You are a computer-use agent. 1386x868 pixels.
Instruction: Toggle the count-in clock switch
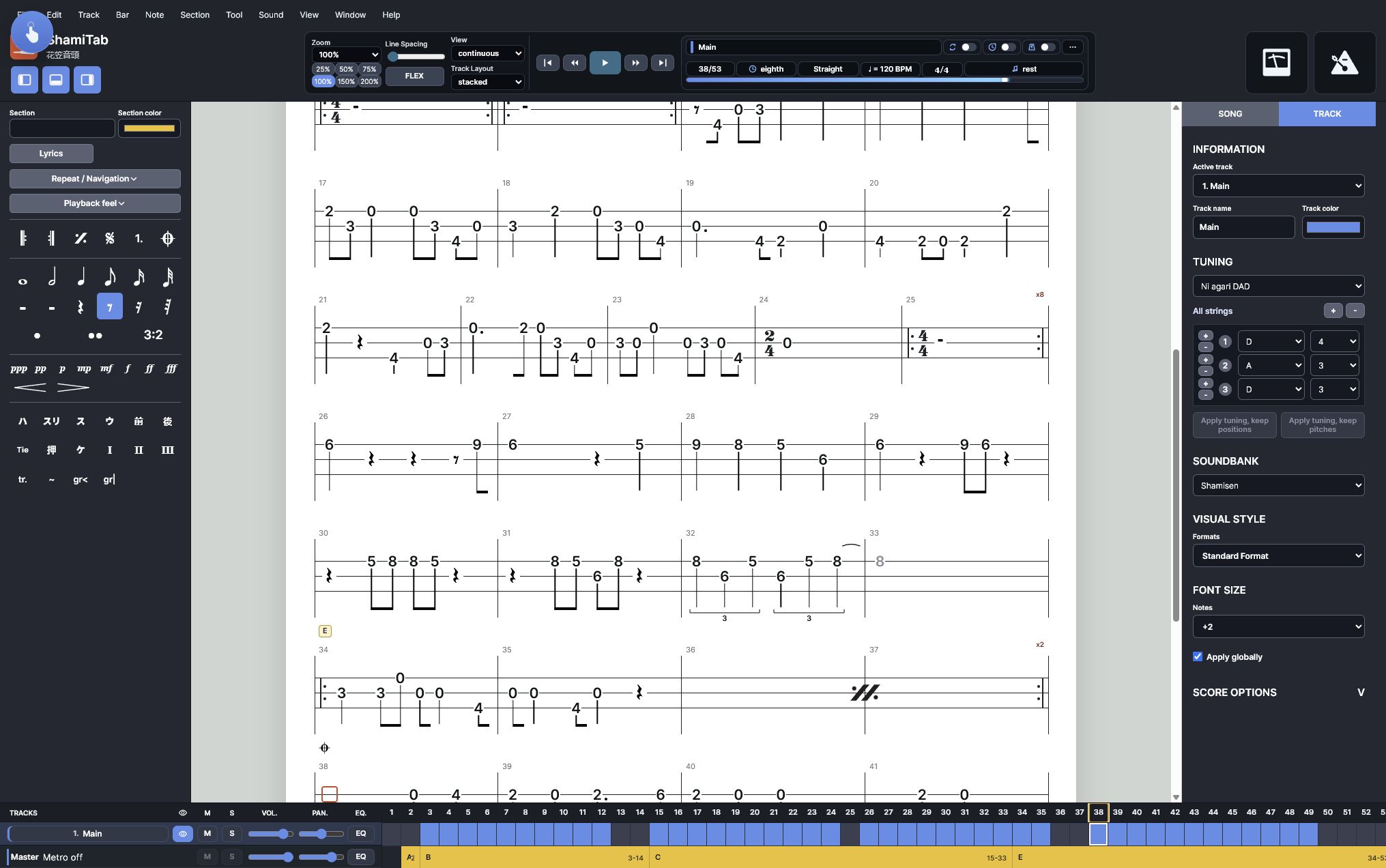1008,47
